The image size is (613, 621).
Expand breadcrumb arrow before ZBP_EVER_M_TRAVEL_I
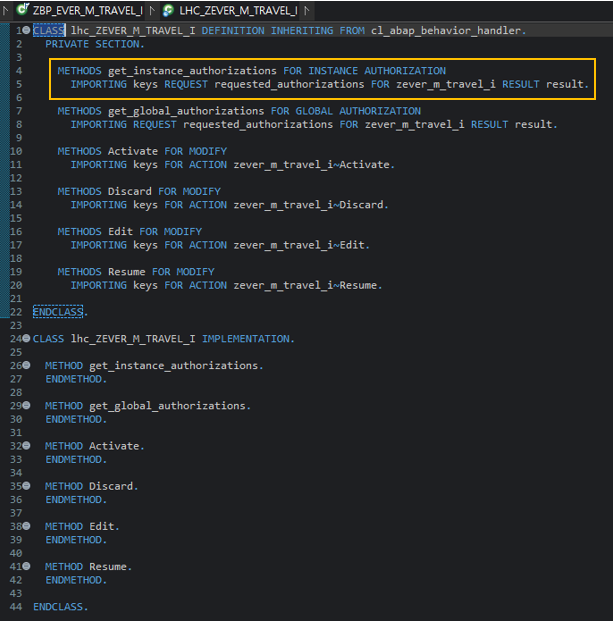pyautogui.click(x=6, y=11)
